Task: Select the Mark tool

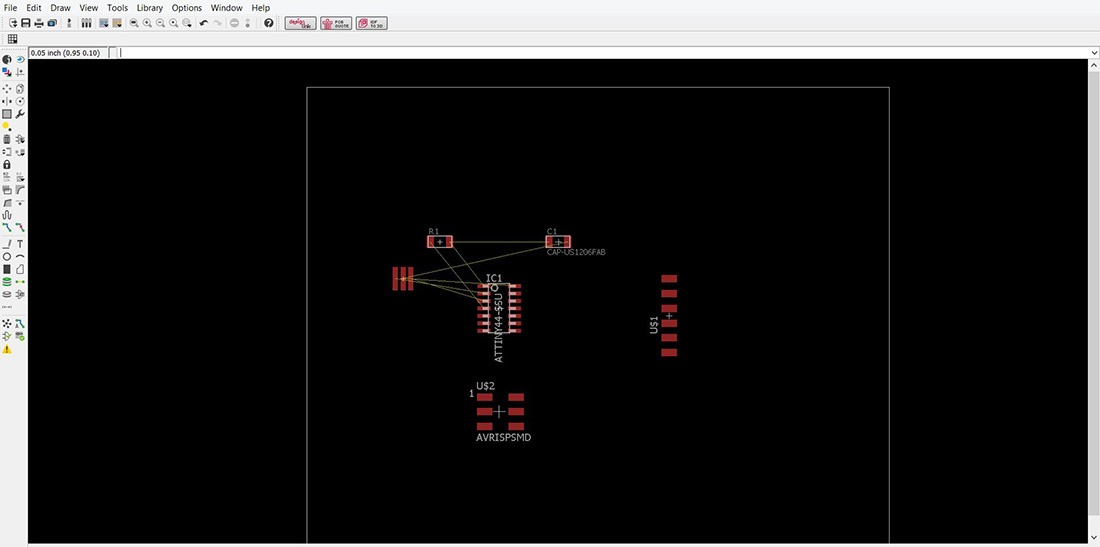Action: click(20, 72)
